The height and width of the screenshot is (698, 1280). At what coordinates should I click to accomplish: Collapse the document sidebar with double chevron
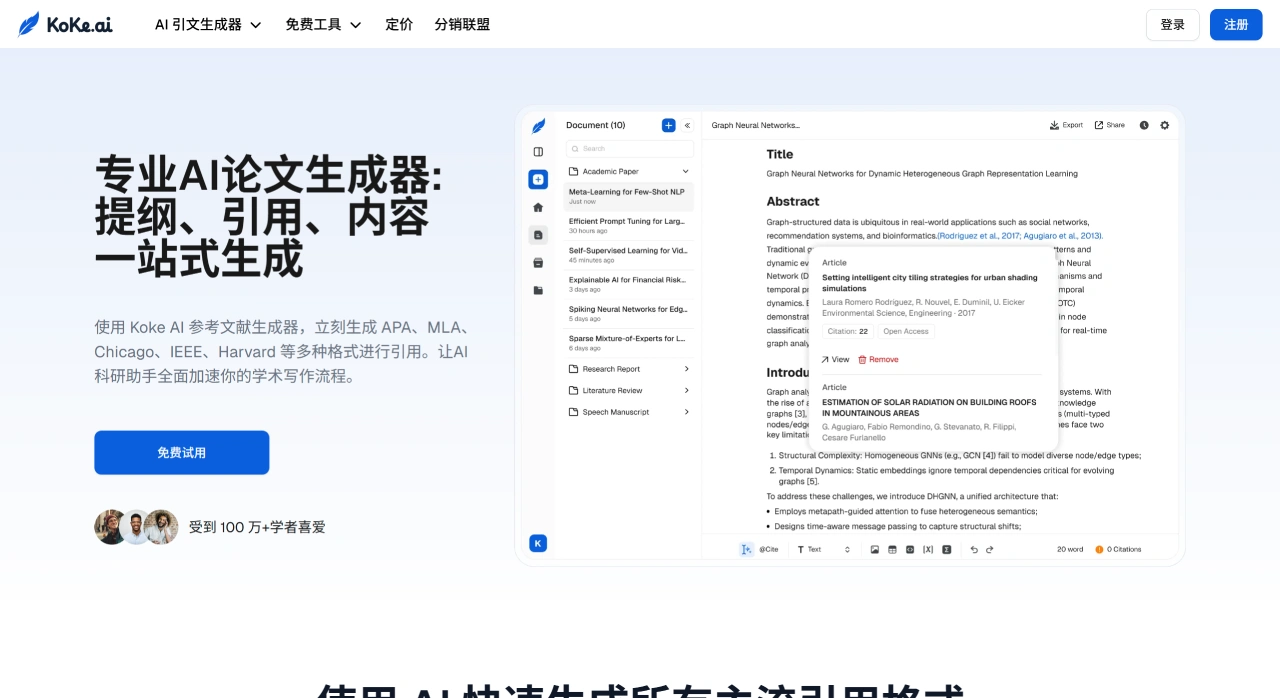(687, 125)
